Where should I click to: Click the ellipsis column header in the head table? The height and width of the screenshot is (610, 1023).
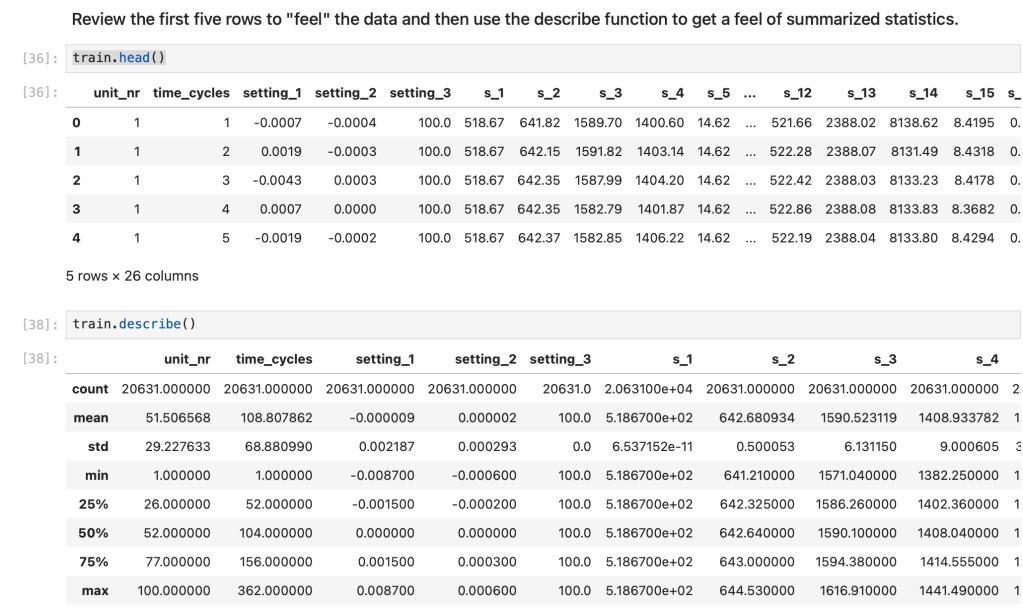pyautogui.click(x=751, y=93)
